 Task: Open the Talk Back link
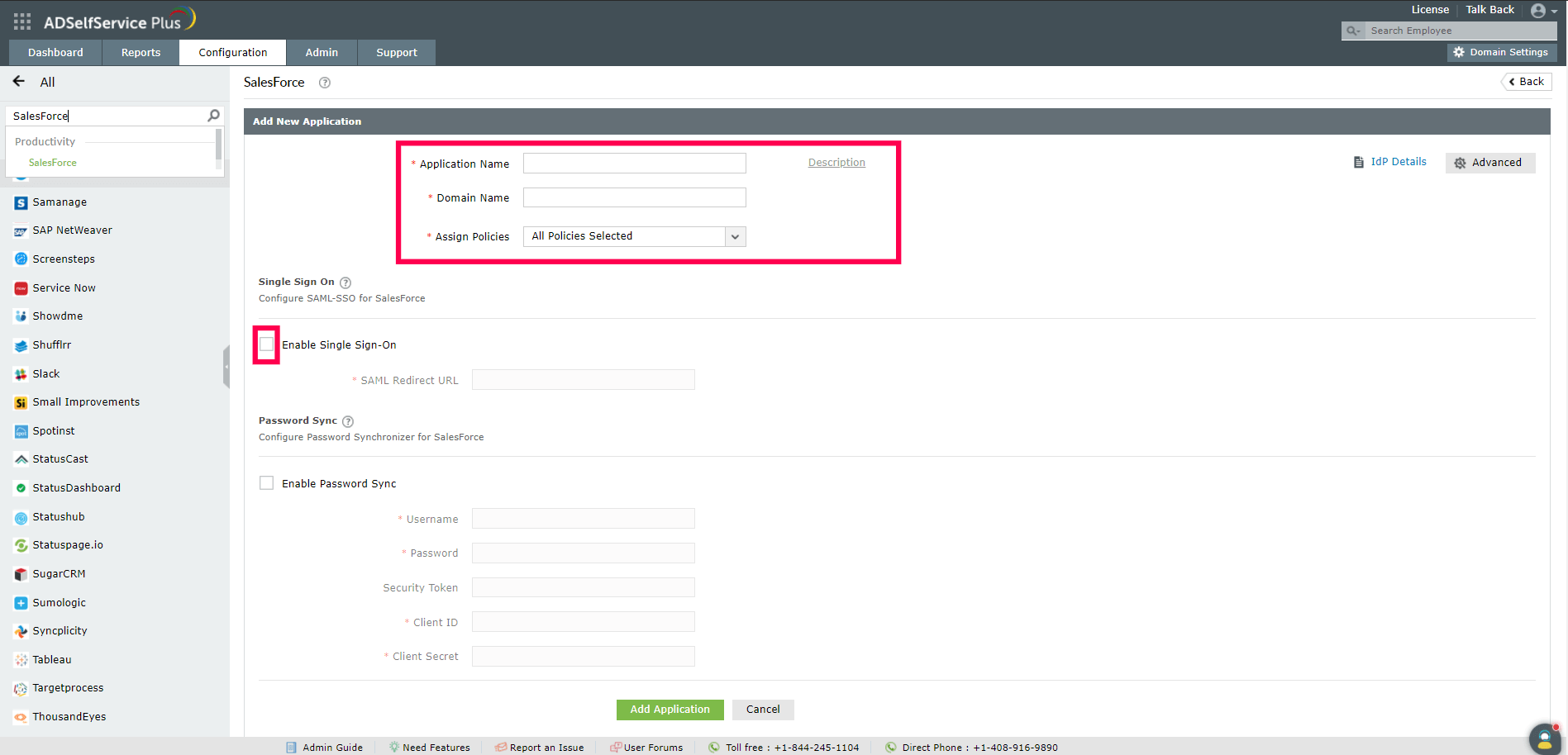click(x=1490, y=10)
